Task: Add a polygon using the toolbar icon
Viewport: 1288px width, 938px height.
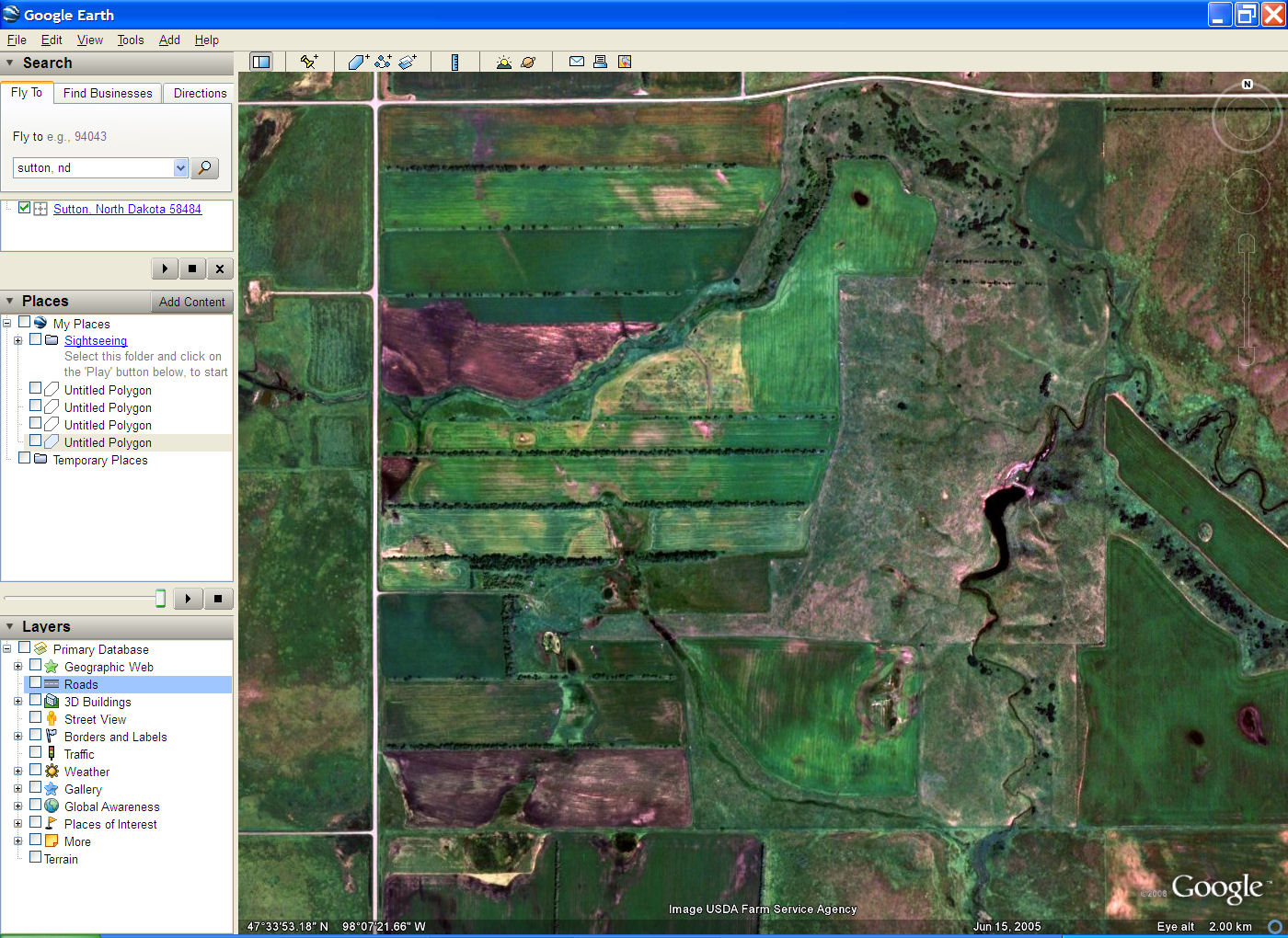Action: click(358, 62)
